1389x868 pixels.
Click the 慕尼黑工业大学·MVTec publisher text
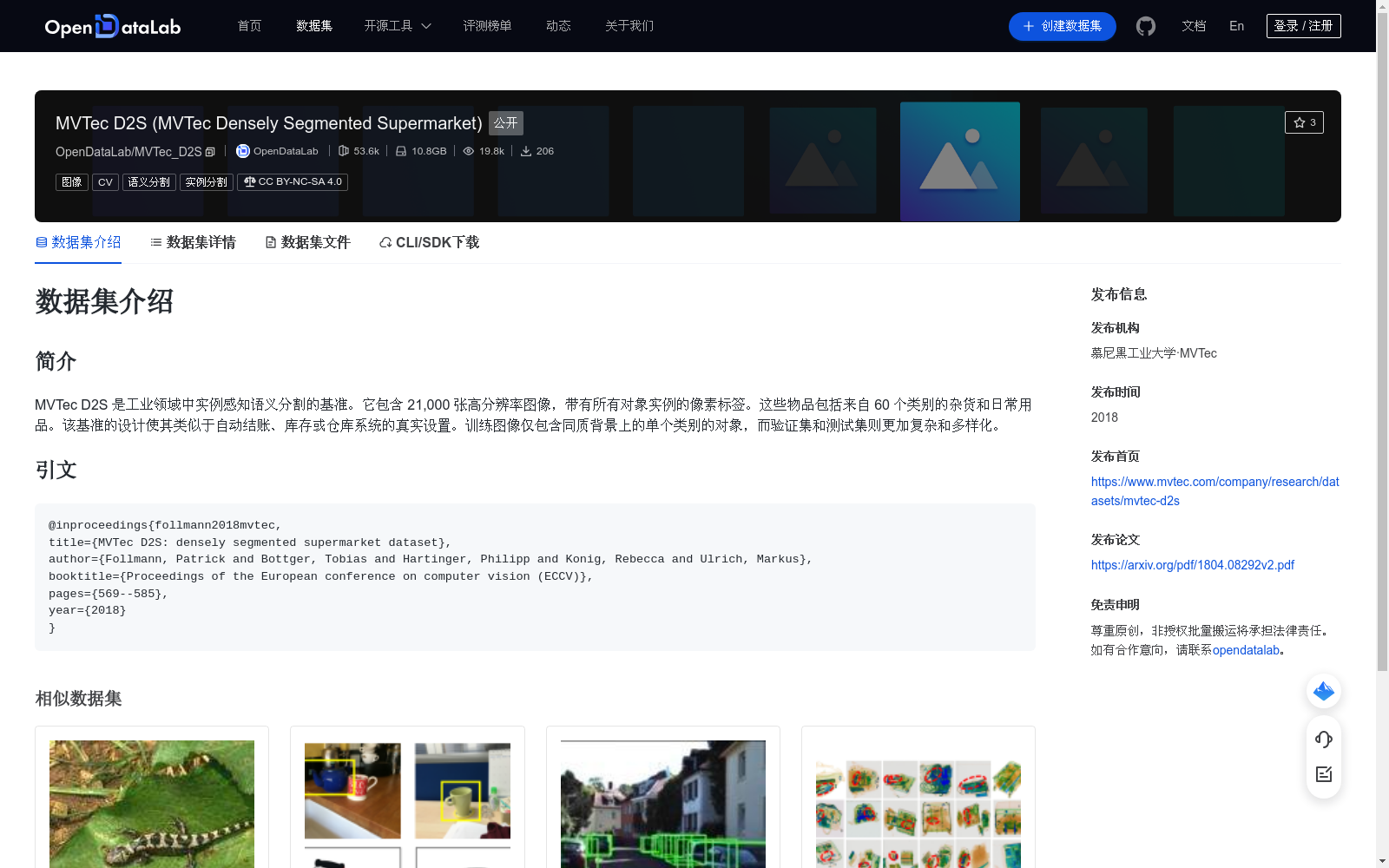1154,353
